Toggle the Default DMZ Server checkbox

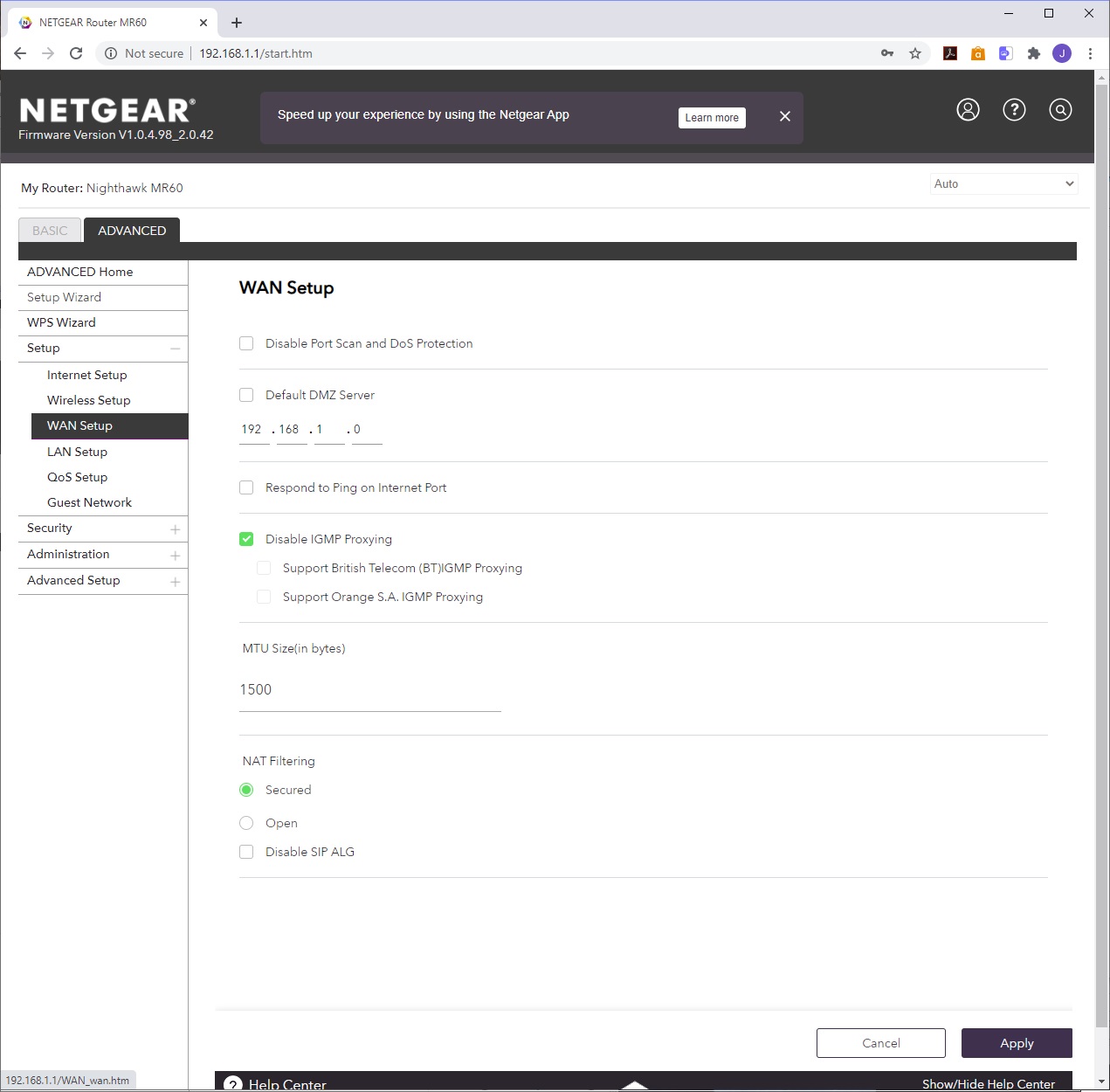(x=246, y=395)
